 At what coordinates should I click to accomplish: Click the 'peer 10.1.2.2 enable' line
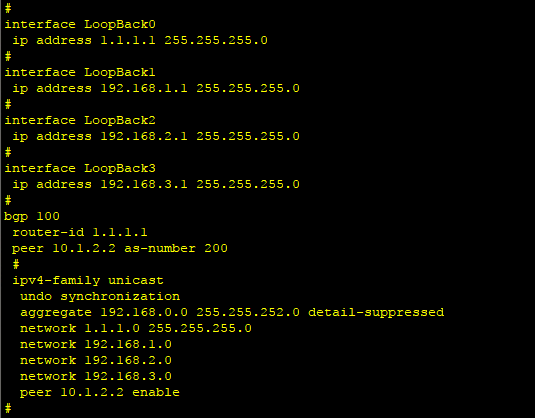coord(100,392)
